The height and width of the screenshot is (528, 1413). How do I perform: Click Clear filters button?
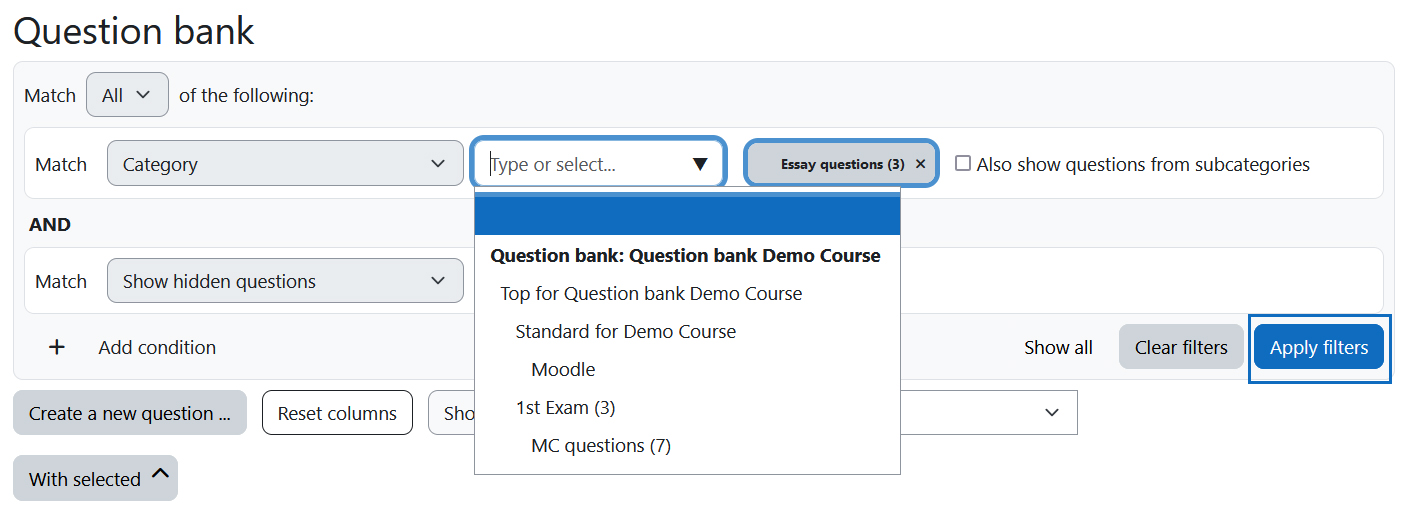(x=1181, y=347)
